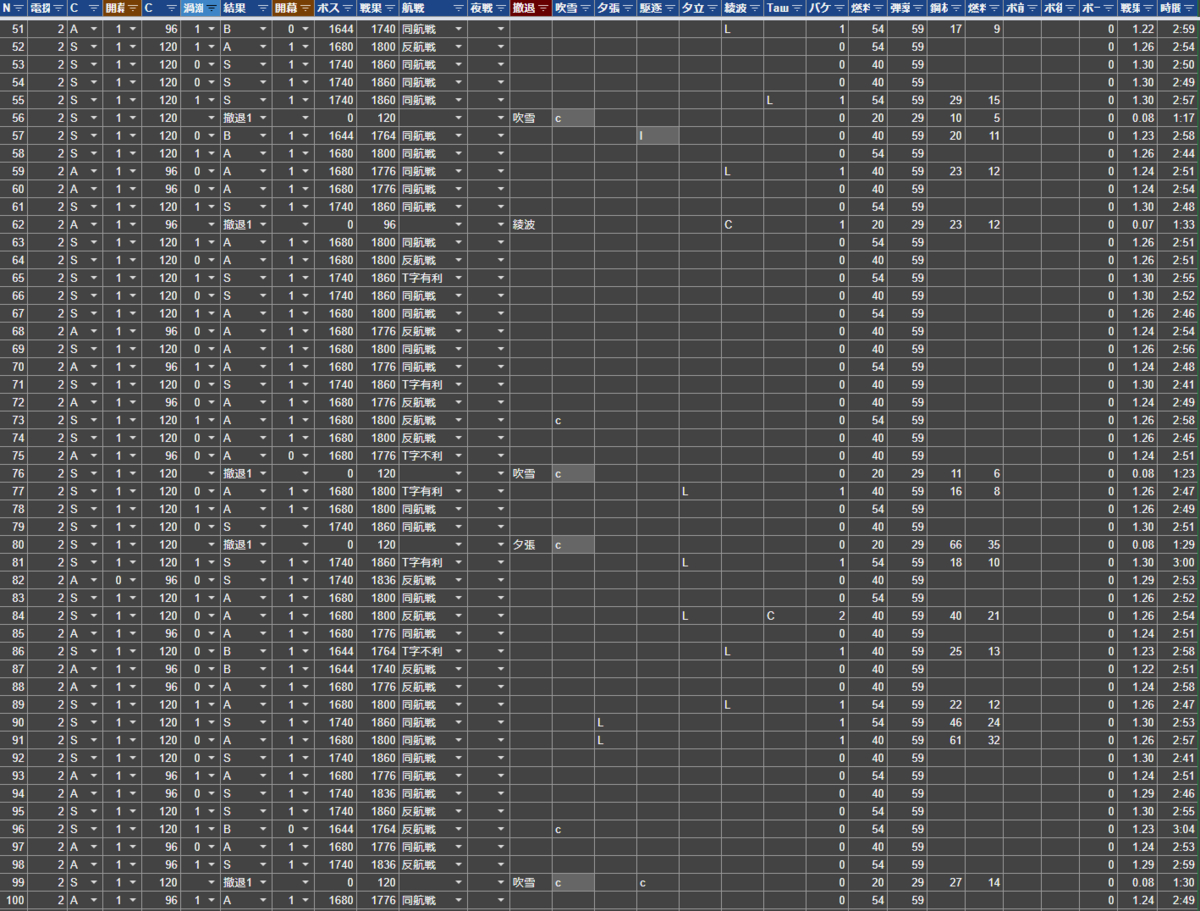Select the 綾波 retreat cell in row 62
Viewport: 1200px width, 911px height.
[x=530, y=225]
